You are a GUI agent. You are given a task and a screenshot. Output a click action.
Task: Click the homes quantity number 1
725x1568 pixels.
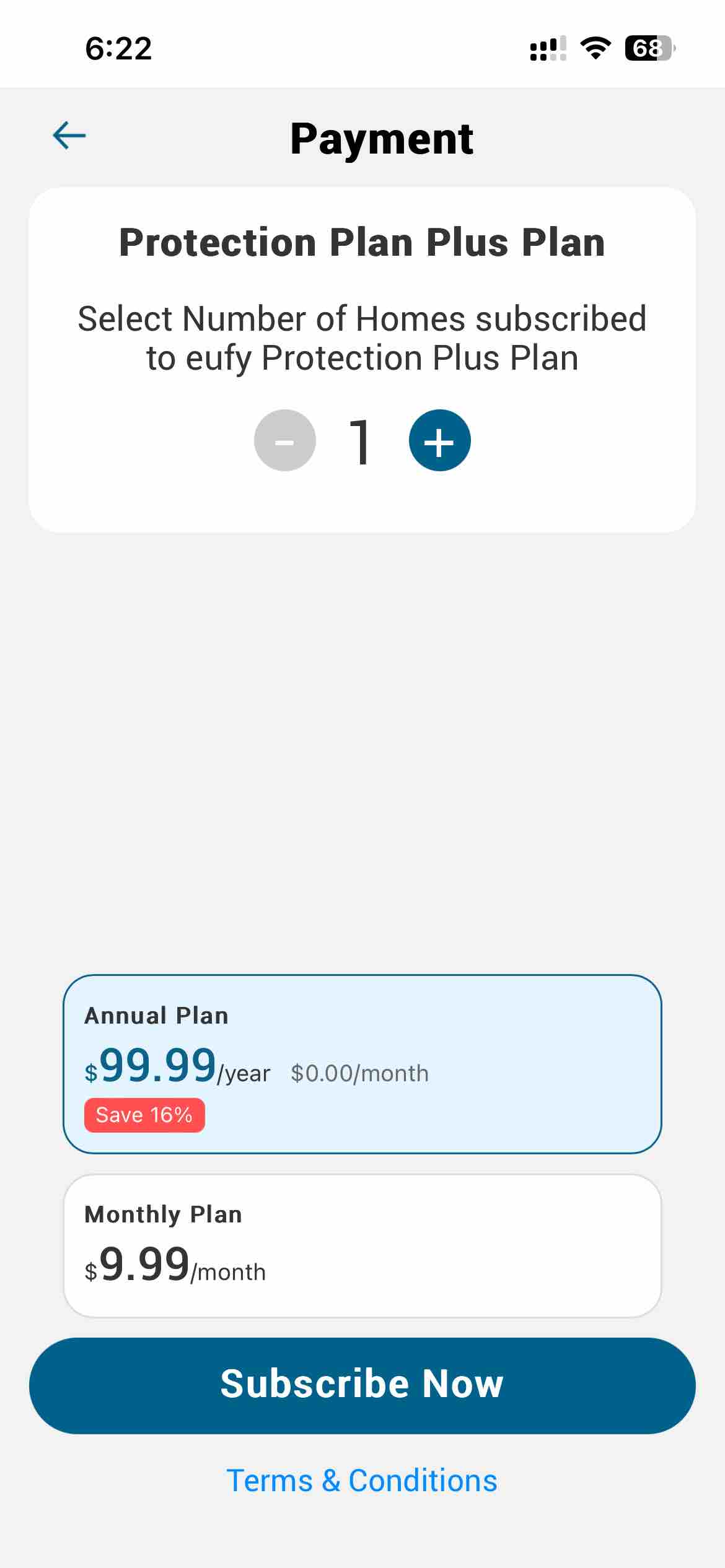click(361, 441)
